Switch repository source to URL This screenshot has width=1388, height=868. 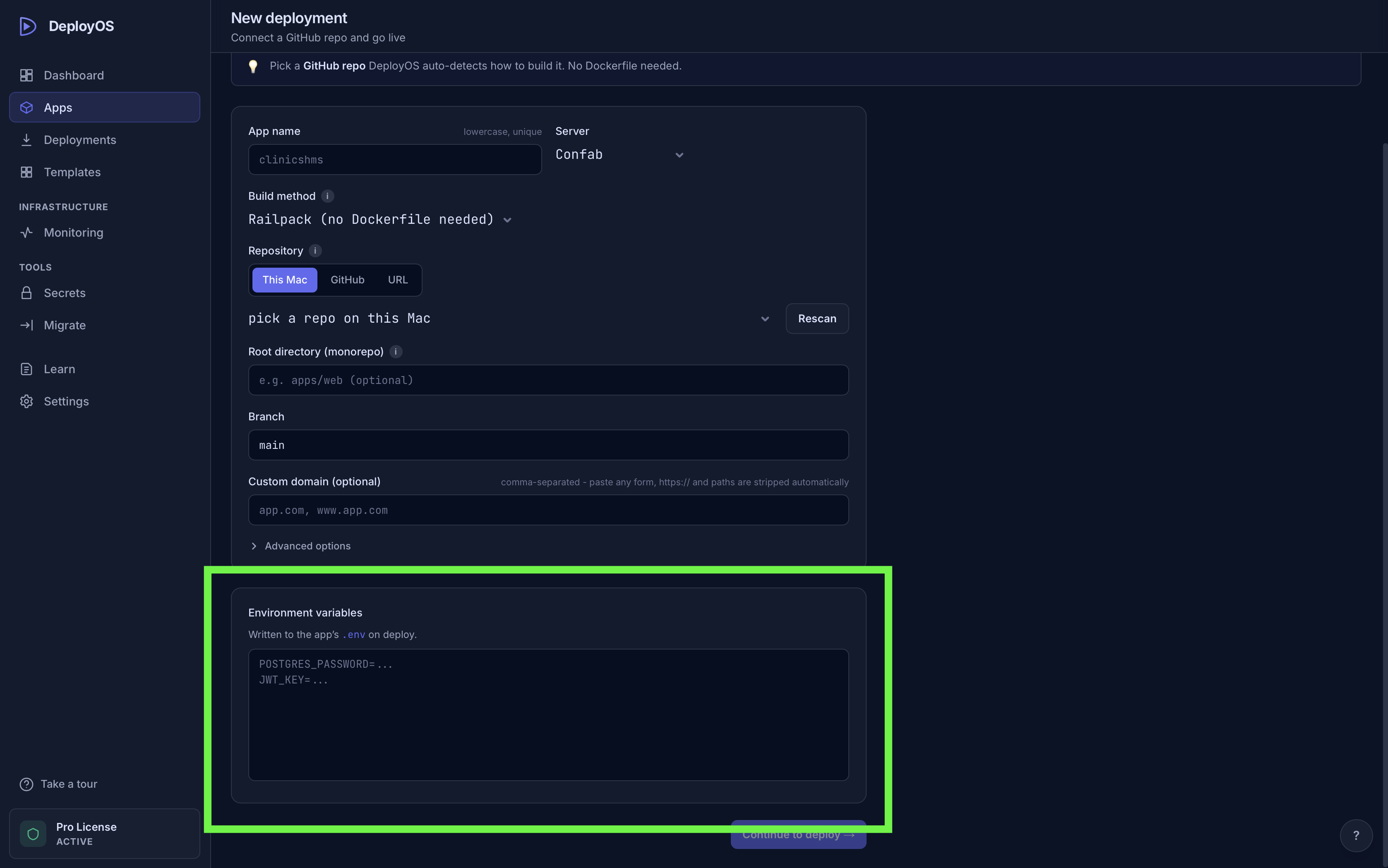pyautogui.click(x=398, y=280)
